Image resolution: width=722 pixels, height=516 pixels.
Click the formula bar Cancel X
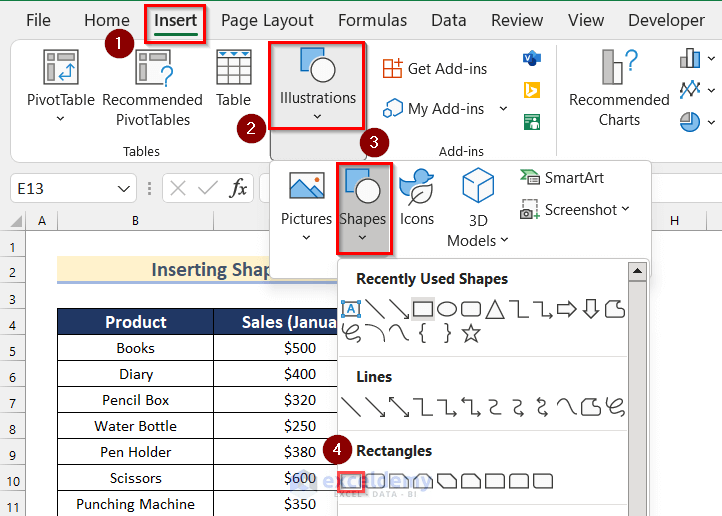pos(178,188)
